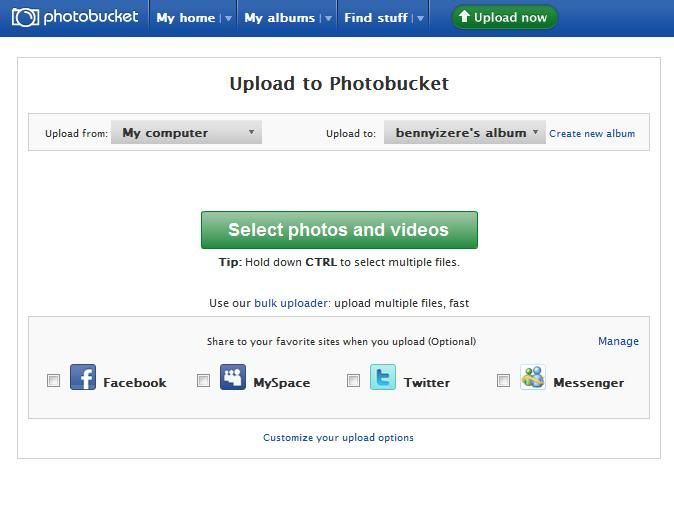674x506 pixels.
Task: Expand the arrow next to My home
Action: click(228, 18)
